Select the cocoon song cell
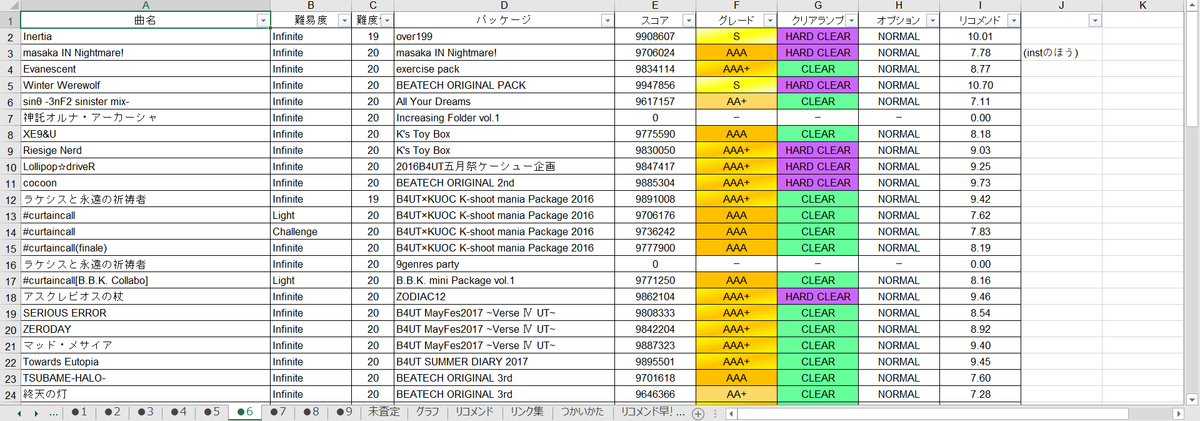The width and height of the screenshot is (1200, 421). [144, 183]
